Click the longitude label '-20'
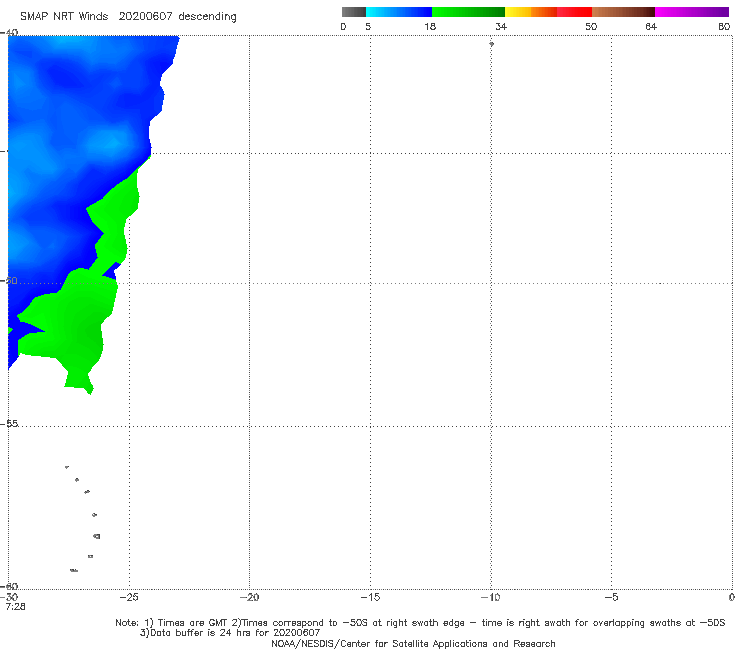Screen dimensions: 740x650 coord(249,597)
